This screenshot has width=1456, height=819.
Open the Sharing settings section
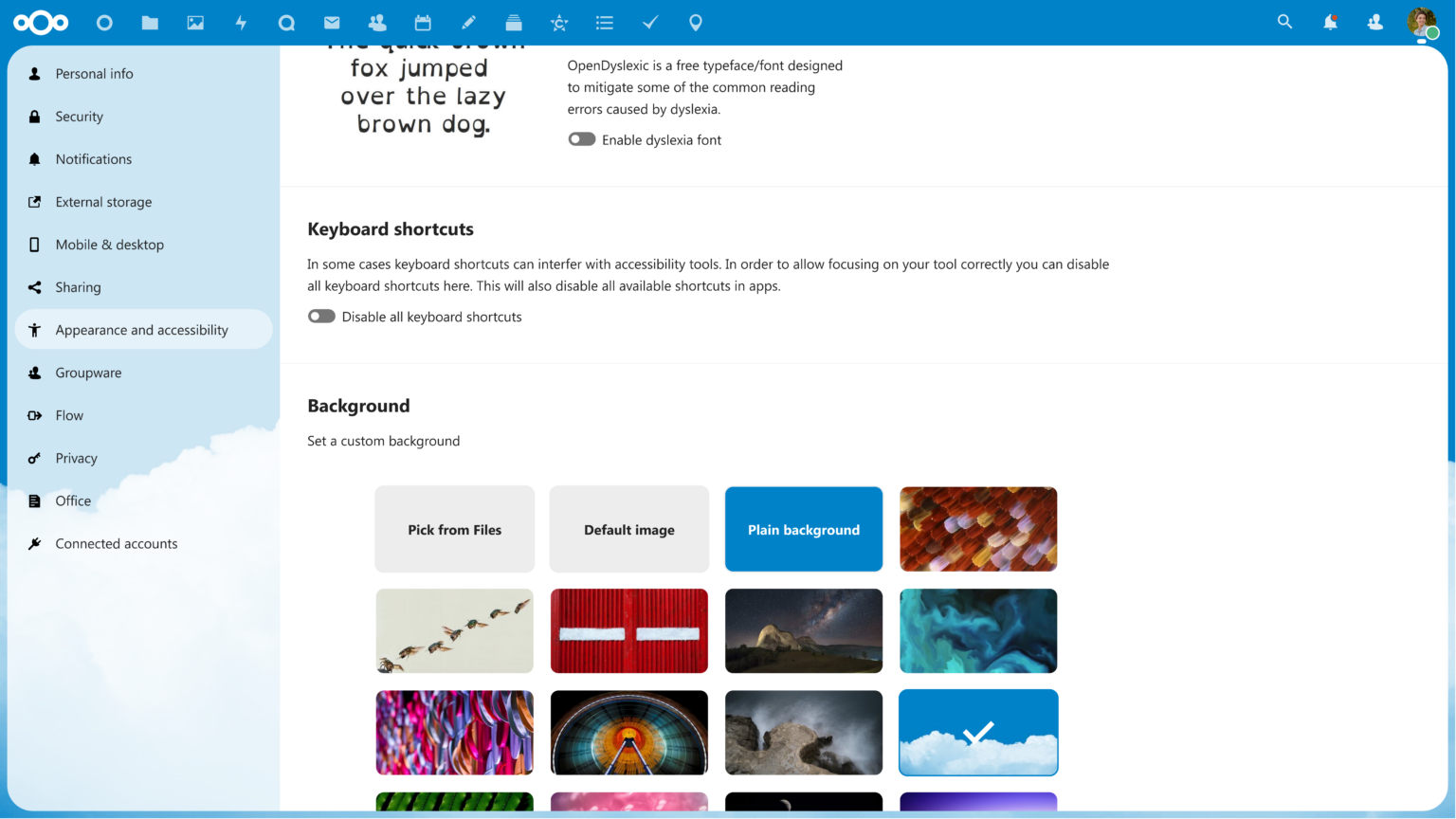coord(78,286)
